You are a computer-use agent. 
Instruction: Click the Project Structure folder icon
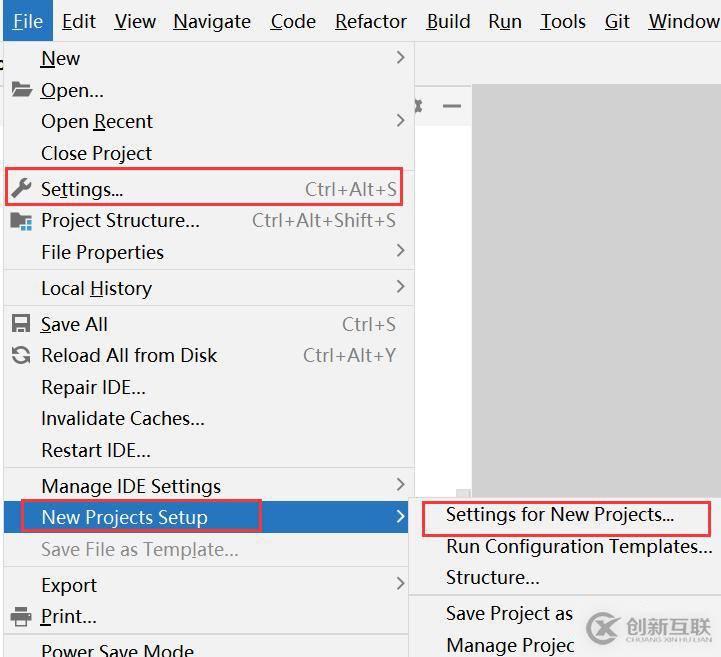tap(21, 220)
